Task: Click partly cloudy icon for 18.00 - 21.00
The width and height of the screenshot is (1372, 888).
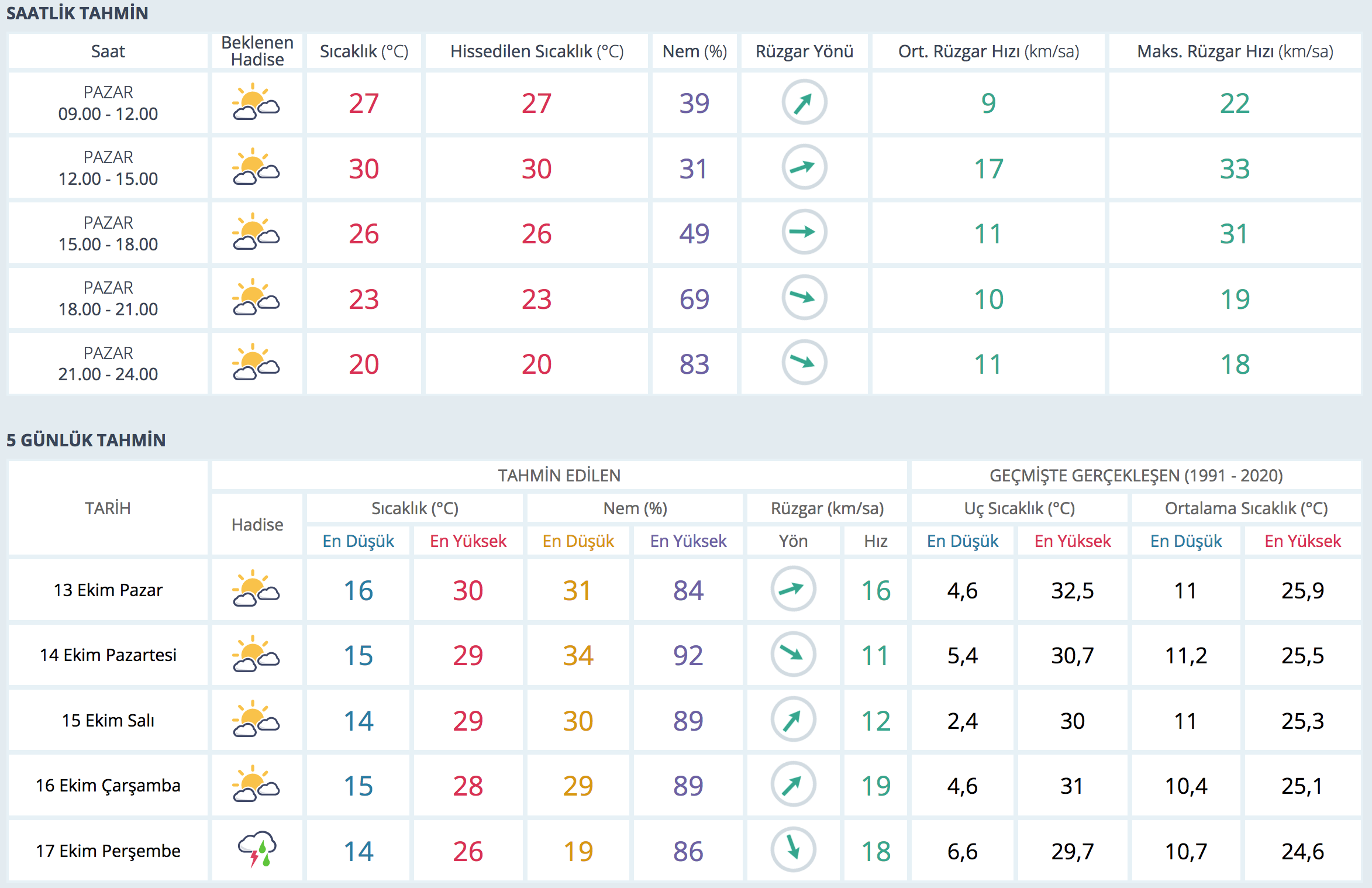Action: click(256, 298)
